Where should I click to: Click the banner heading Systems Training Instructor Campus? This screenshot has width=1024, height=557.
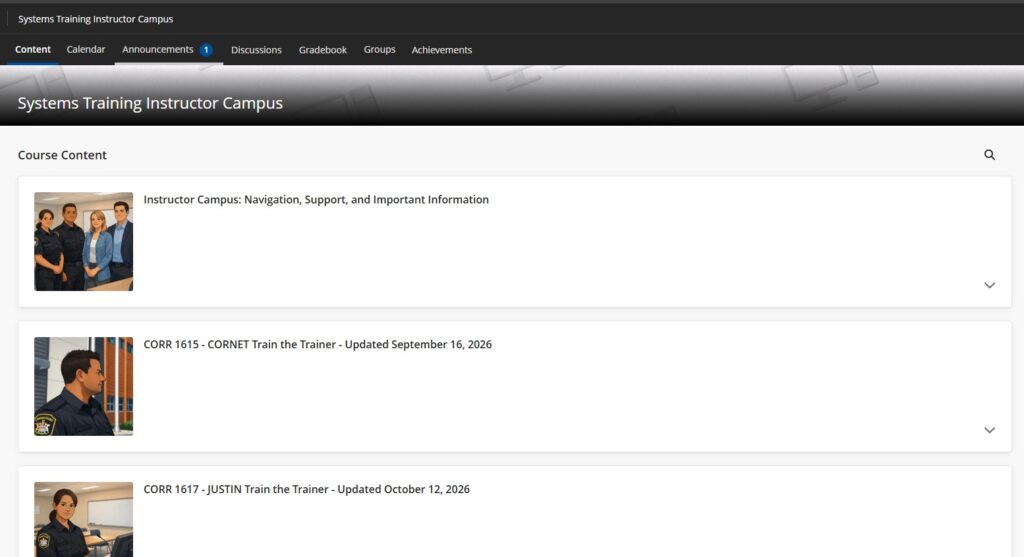click(x=150, y=103)
